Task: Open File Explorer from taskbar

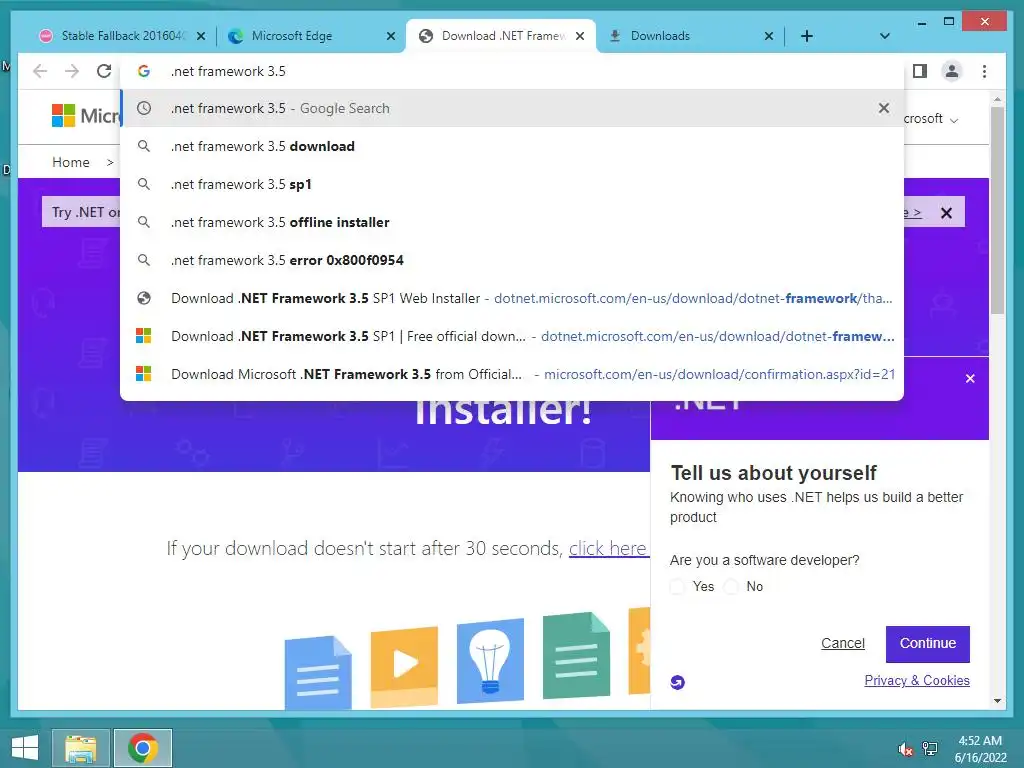Action: coord(81,748)
